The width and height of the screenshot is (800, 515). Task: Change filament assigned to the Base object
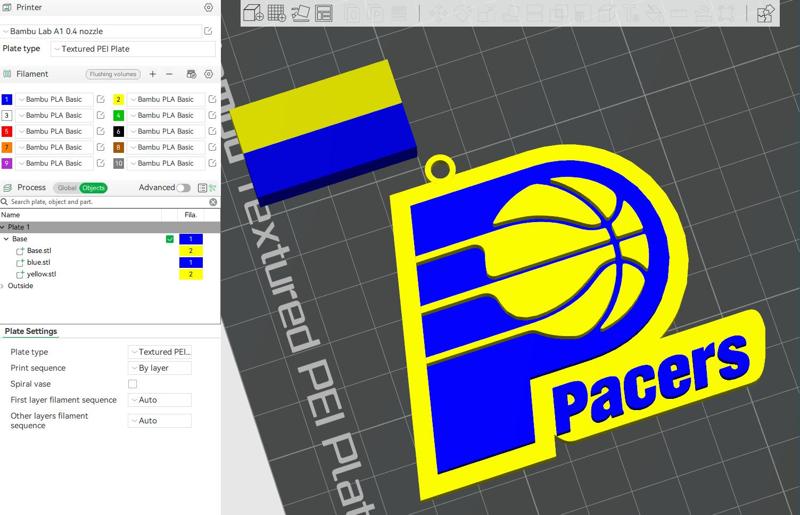(191, 239)
